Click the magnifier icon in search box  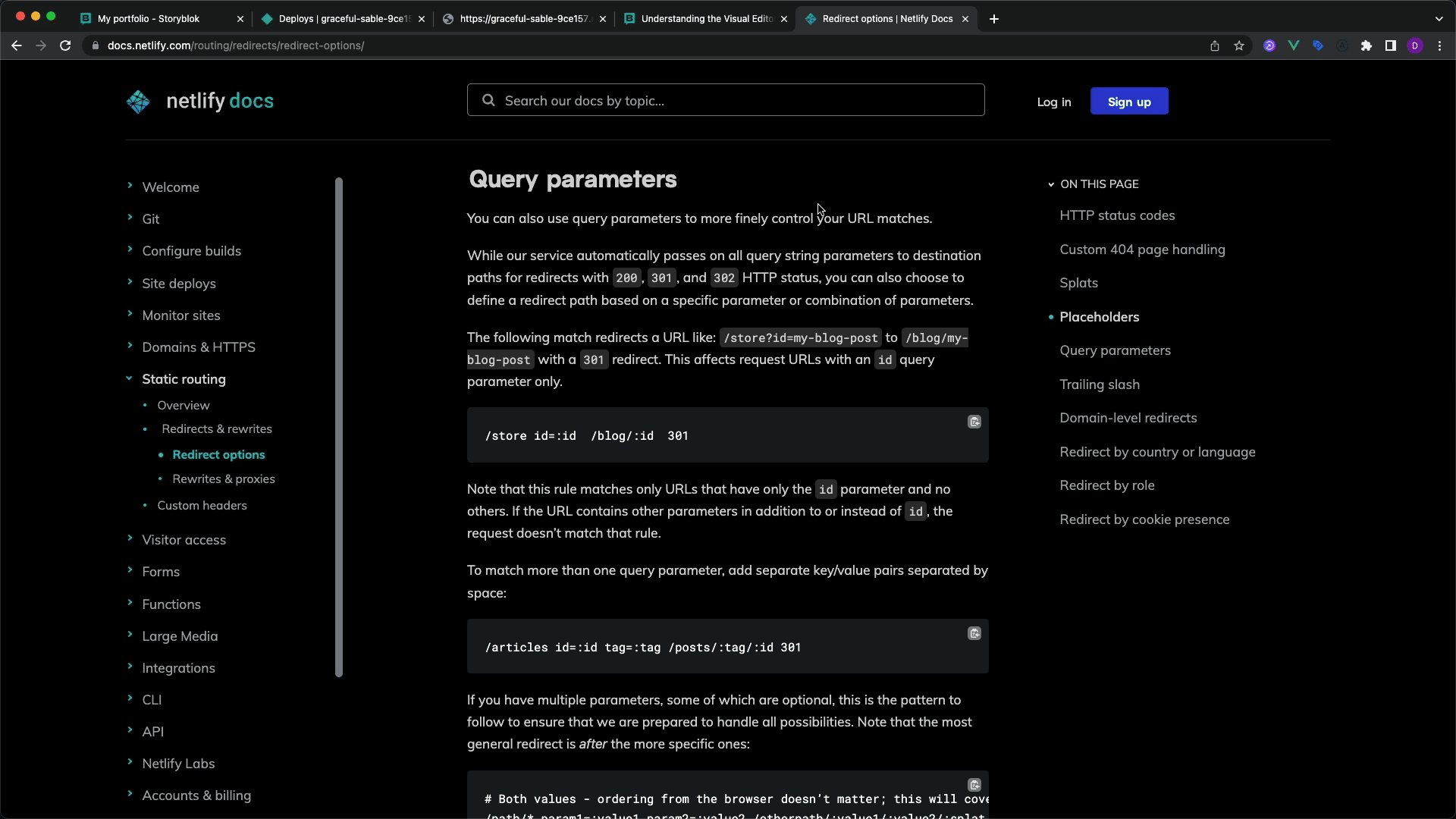click(489, 100)
